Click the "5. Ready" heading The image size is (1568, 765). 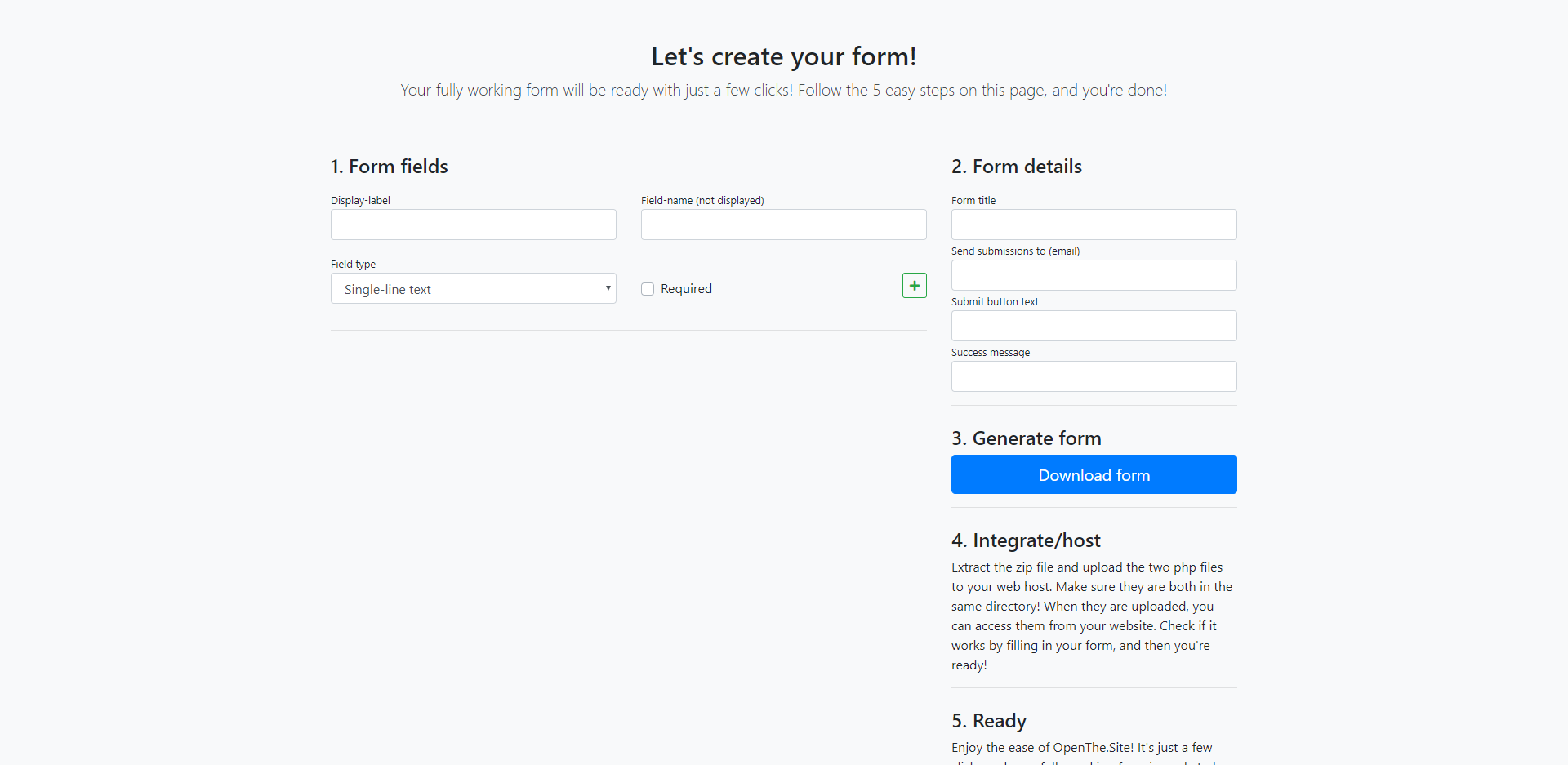click(989, 721)
